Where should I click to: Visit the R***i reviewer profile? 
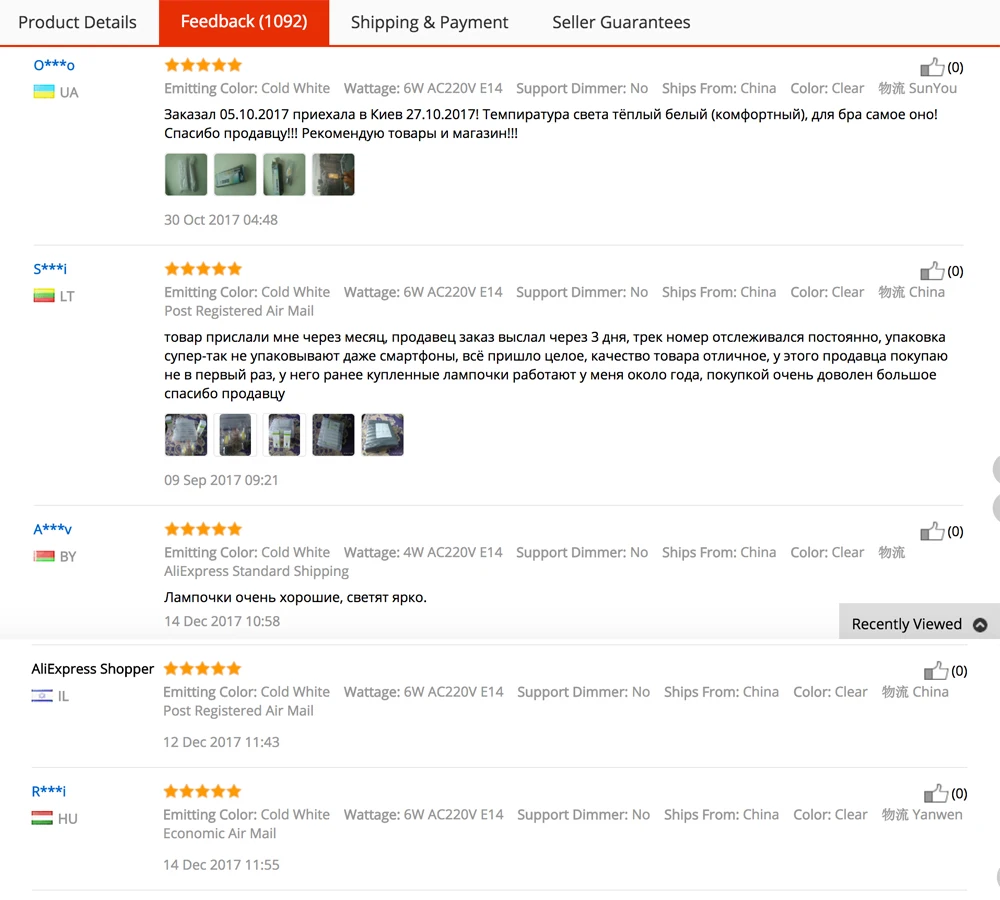[x=49, y=791]
